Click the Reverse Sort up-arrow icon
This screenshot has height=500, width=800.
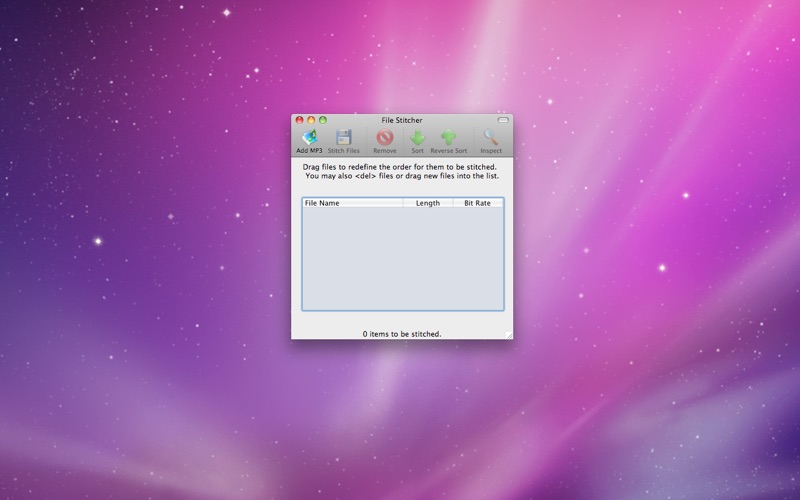point(448,137)
